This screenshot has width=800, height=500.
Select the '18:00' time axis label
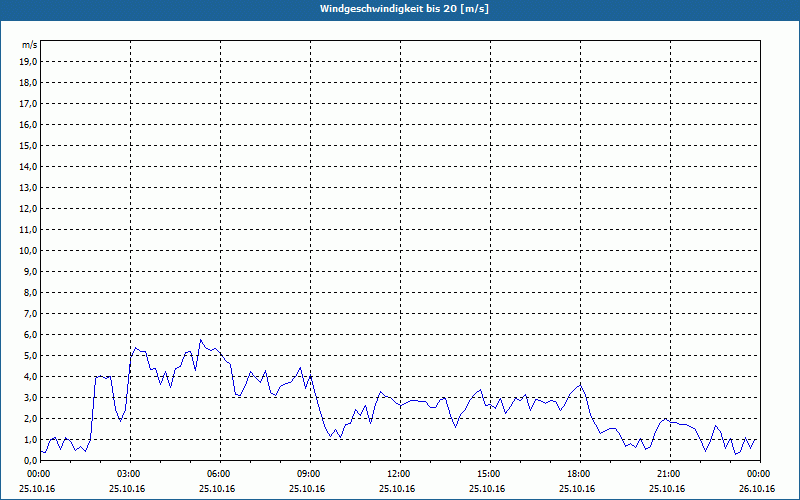(x=580, y=474)
